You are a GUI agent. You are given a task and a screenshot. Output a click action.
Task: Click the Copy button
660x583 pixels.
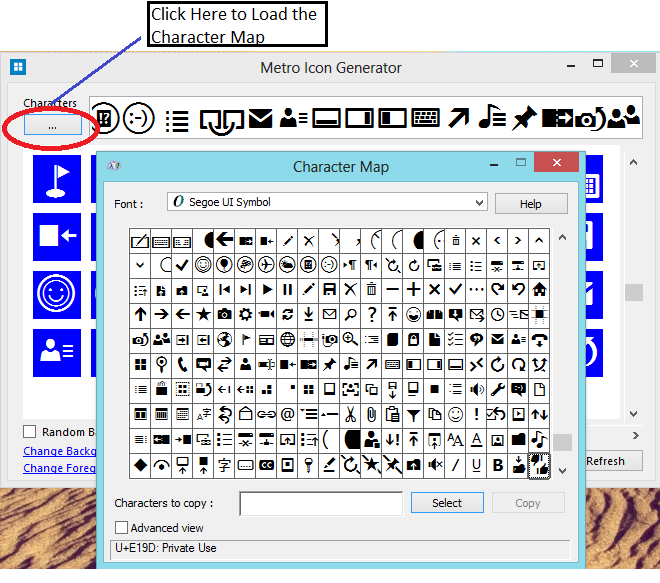[528, 503]
